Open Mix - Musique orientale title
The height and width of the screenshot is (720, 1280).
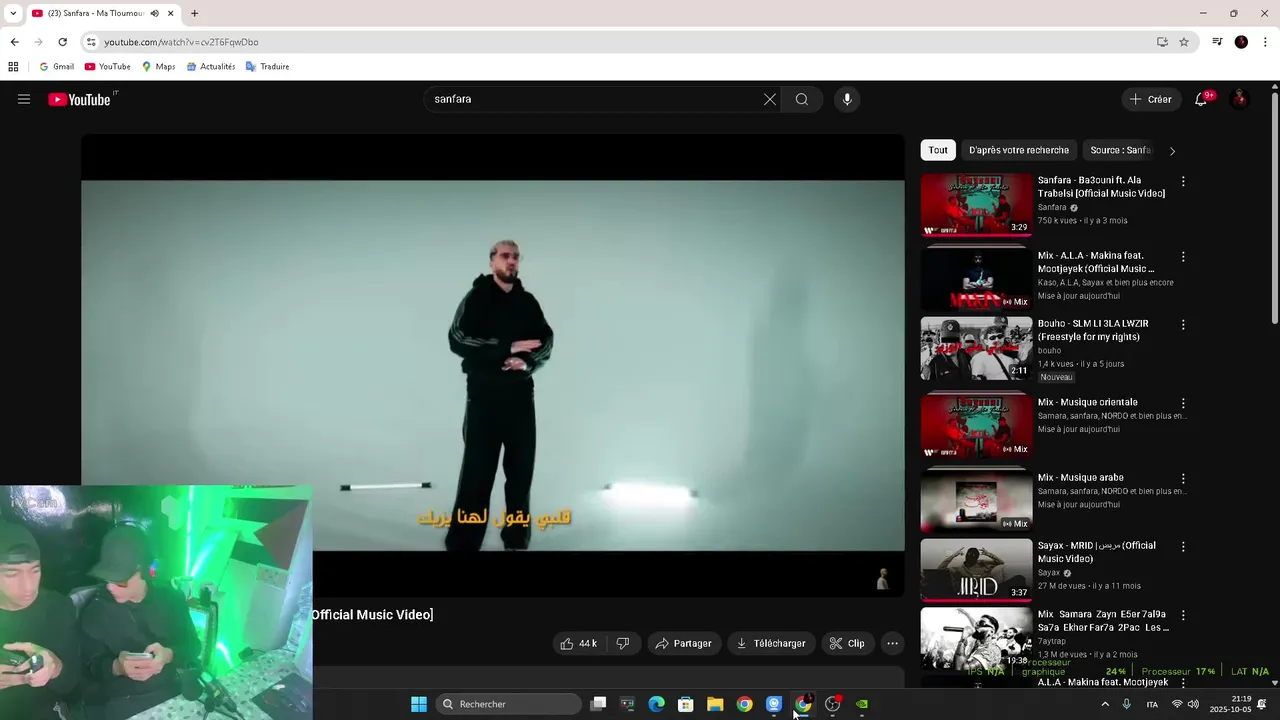(1087, 402)
